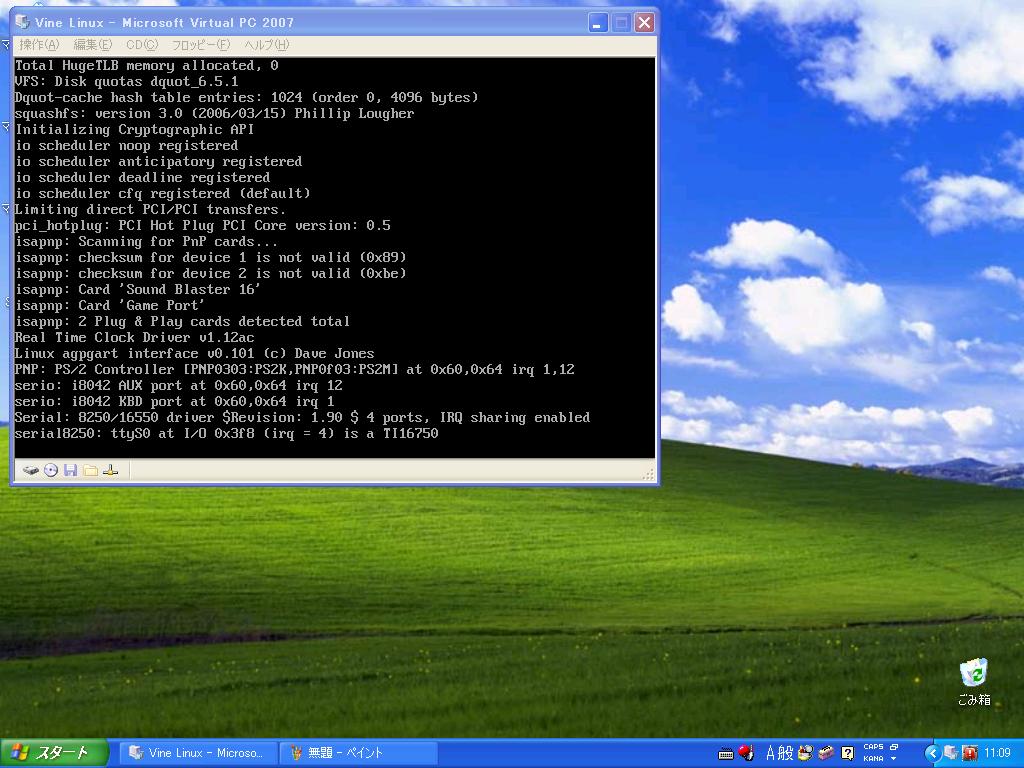Image resolution: width=1024 pixels, height=768 pixels.
Task: Click the floppy disk status icon
Action: [x=71, y=470]
